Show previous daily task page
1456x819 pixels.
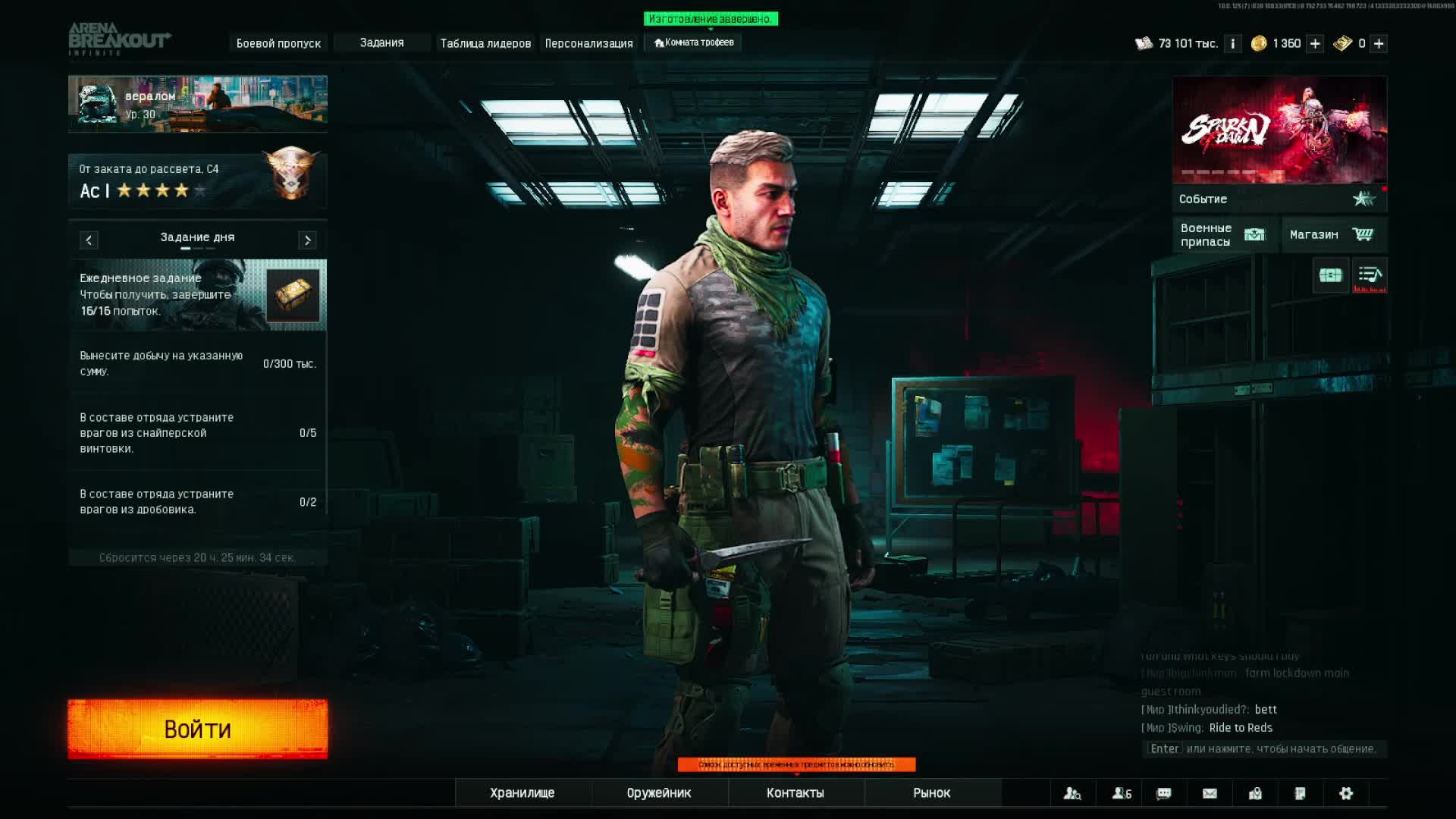(89, 240)
